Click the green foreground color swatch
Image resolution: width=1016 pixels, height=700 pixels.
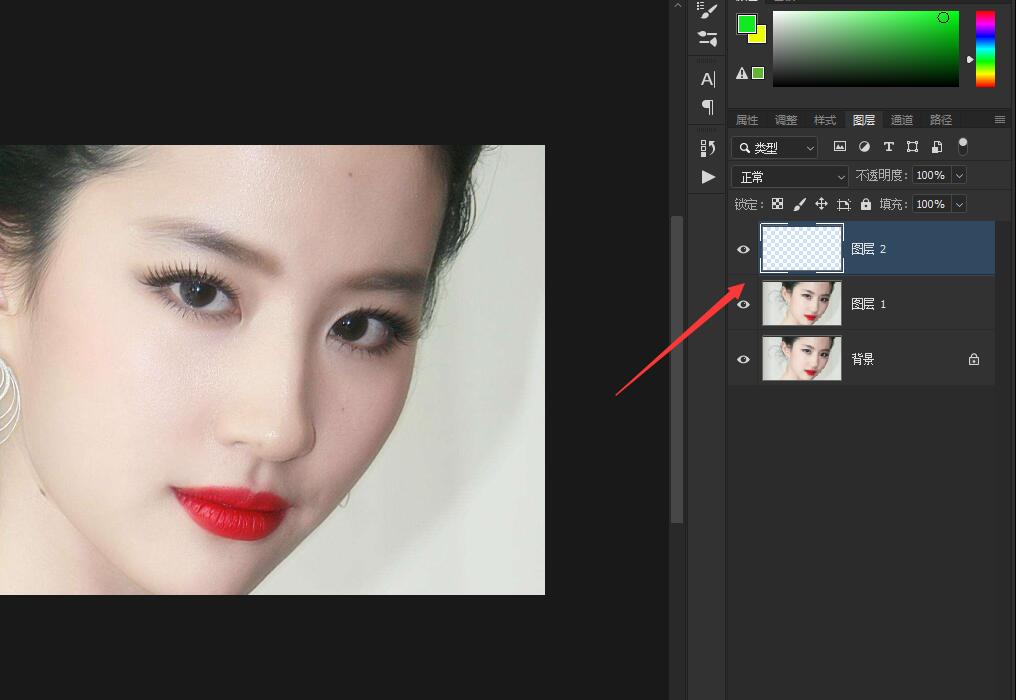[x=747, y=22]
